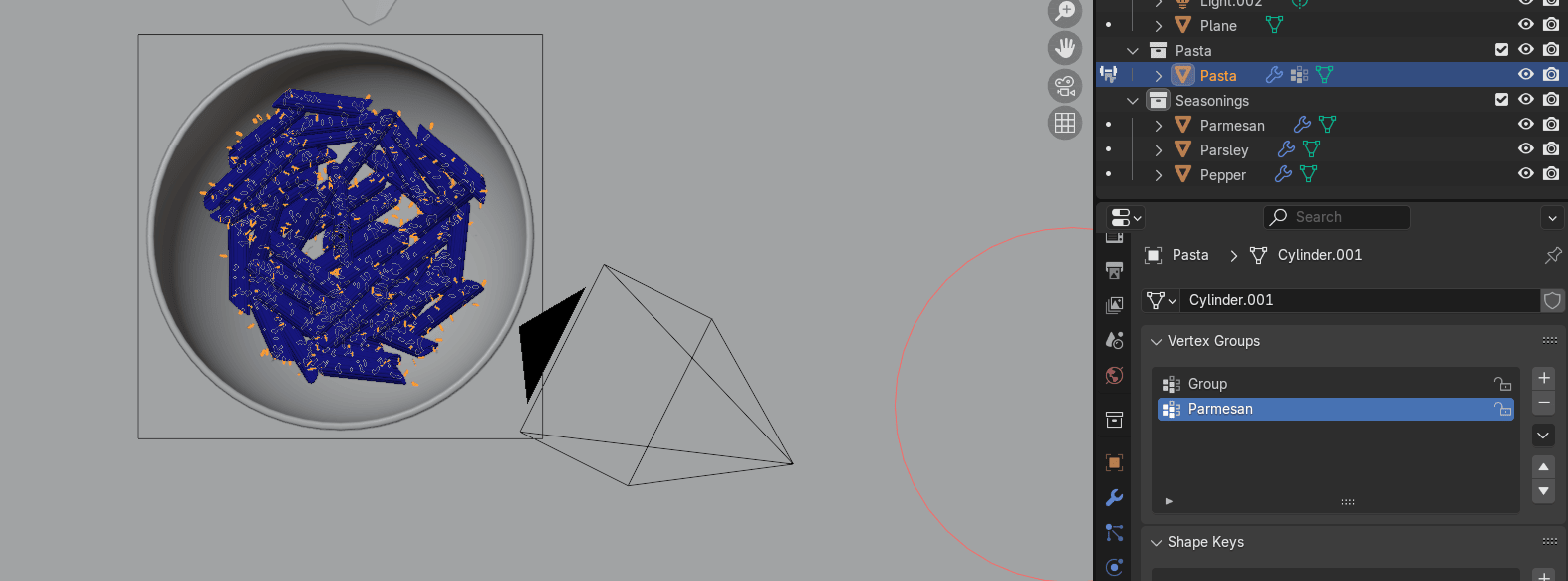Screen dimensions: 1568x581
Task: Click the zoom viewport magnifier icon
Action: [x=1065, y=12]
